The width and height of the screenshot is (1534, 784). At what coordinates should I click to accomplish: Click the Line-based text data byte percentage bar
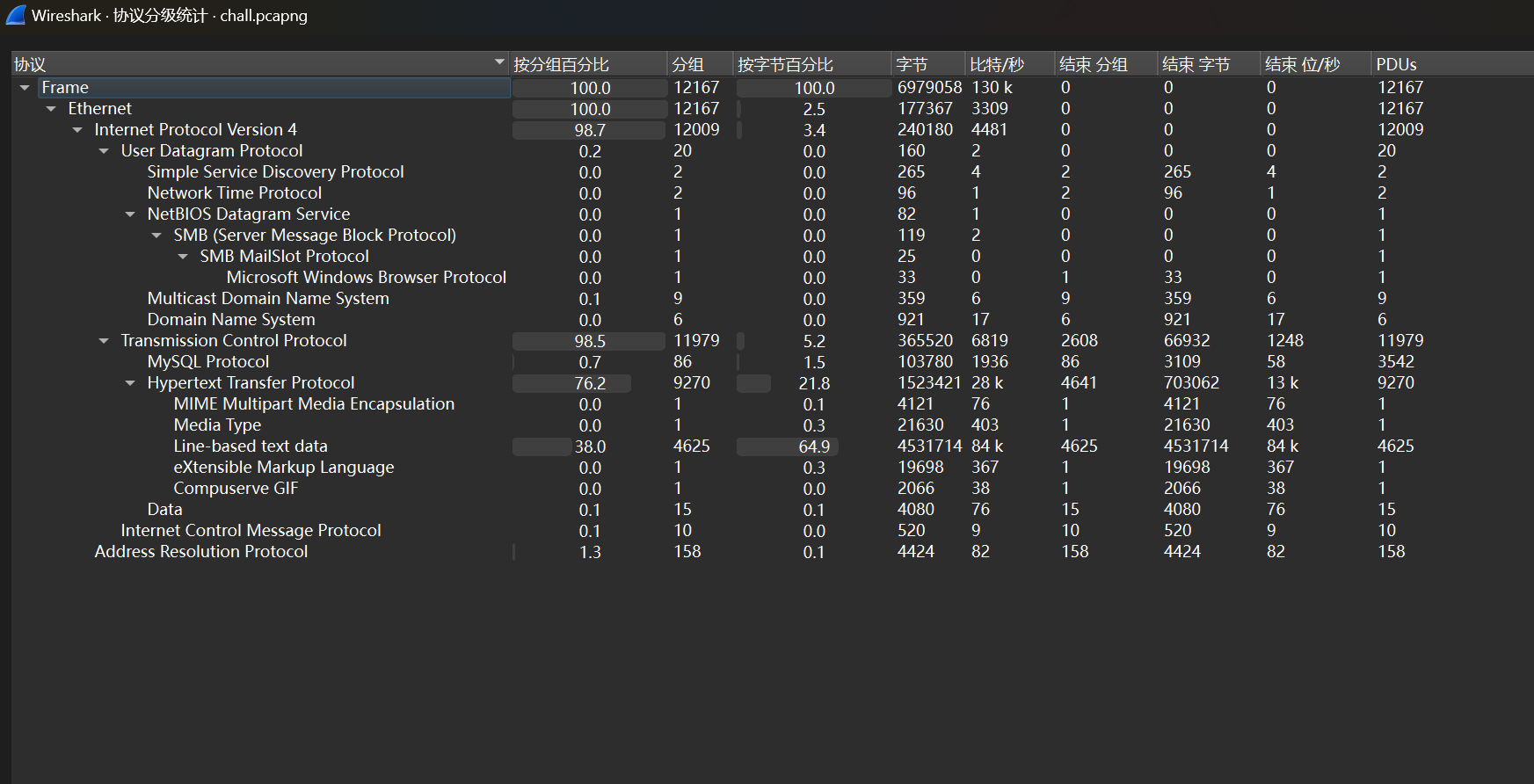[x=787, y=446]
